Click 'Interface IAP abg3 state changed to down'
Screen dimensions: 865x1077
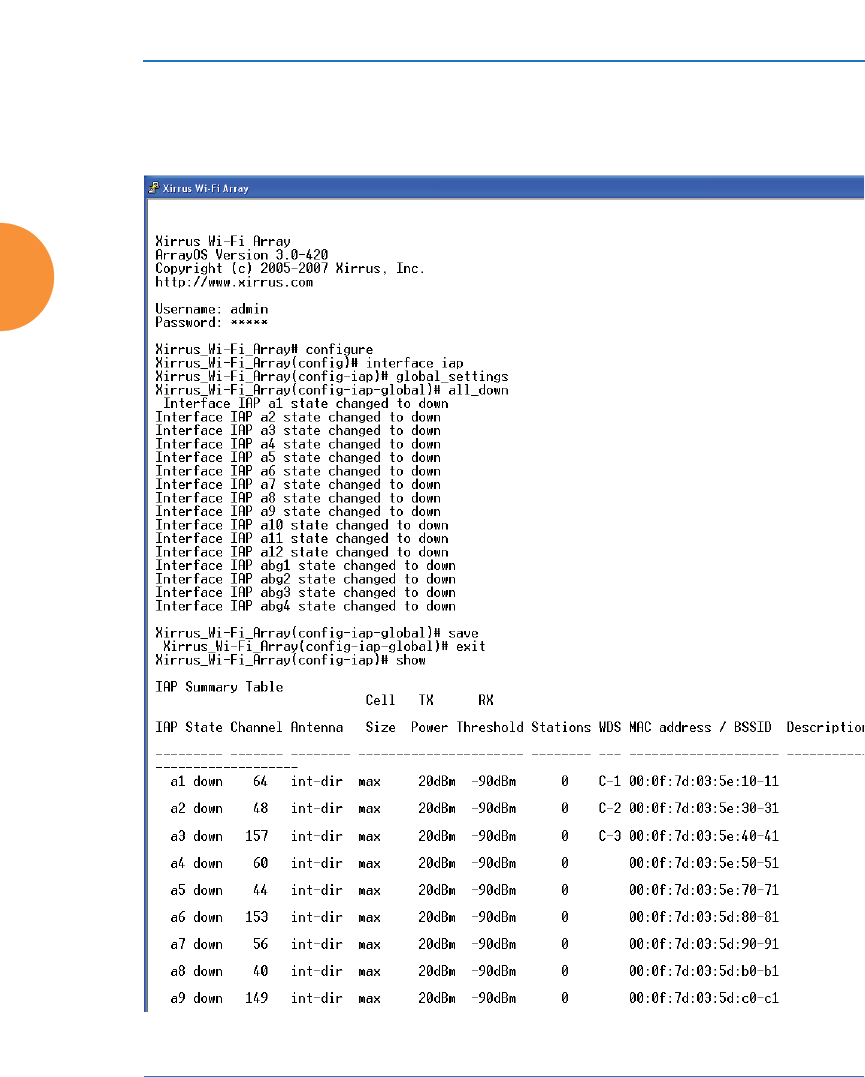click(306, 593)
